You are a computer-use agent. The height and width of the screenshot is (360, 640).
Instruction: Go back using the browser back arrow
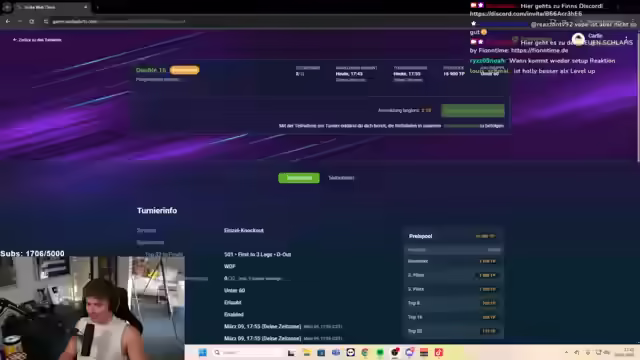7,21
